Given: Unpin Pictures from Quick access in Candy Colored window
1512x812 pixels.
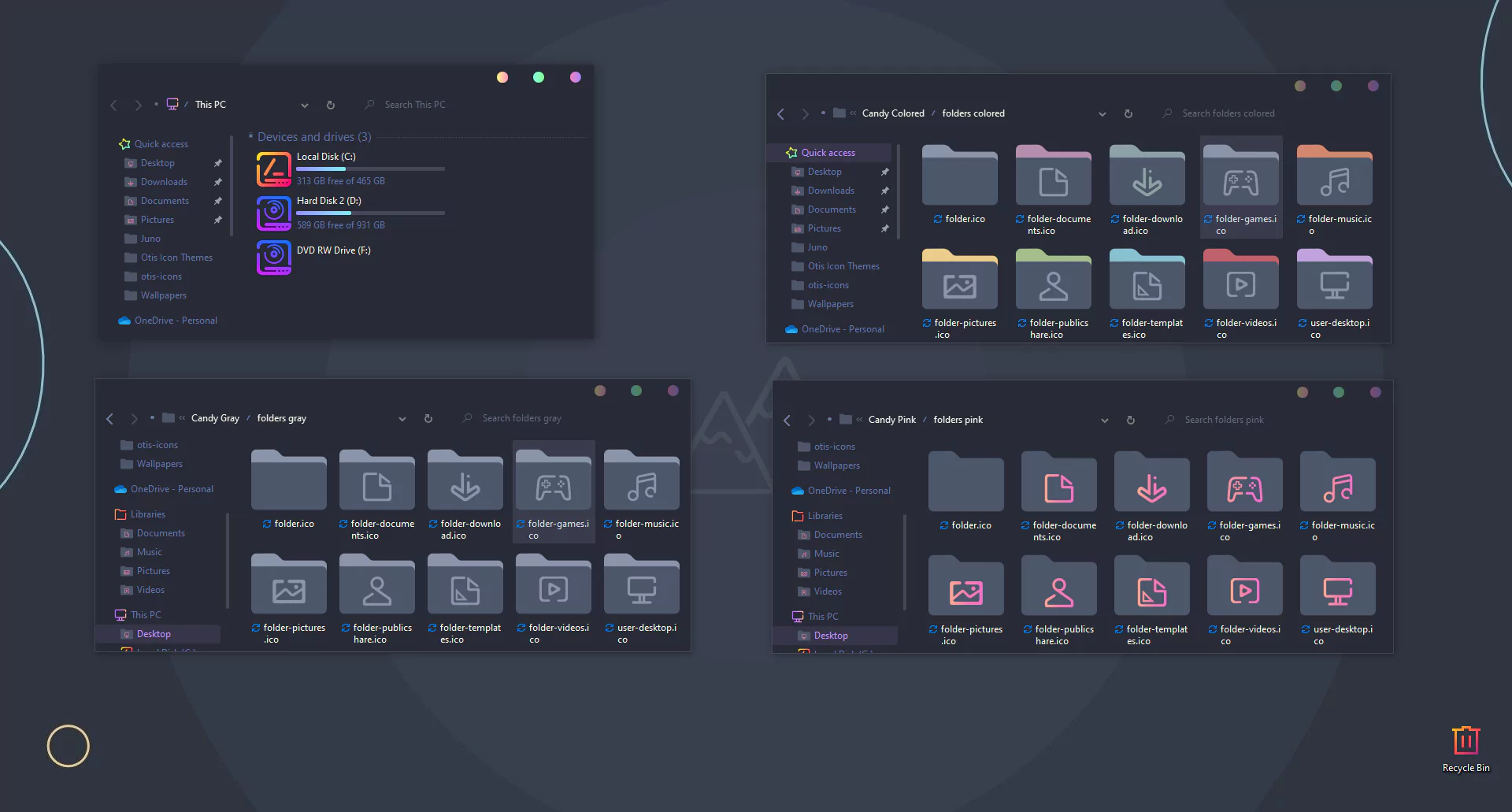Looking at the screenshot, I should pyautogui.click(x=885, y=228).
